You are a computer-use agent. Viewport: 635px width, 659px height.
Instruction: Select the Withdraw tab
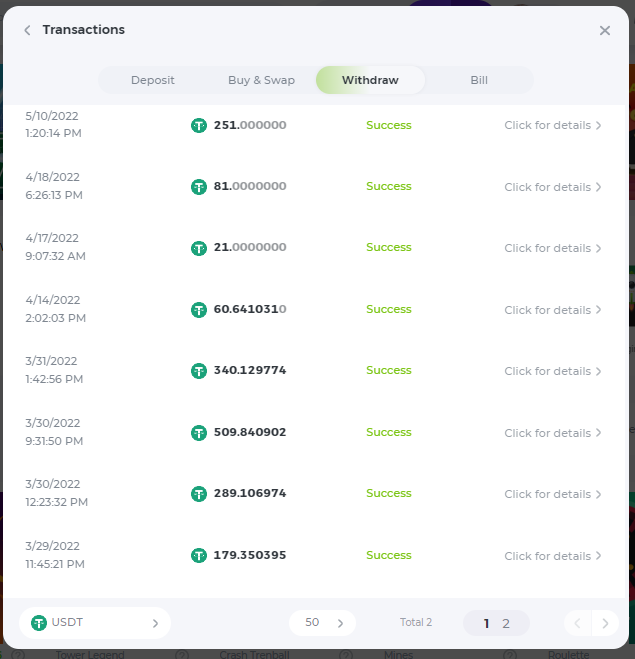coord(370,80)
